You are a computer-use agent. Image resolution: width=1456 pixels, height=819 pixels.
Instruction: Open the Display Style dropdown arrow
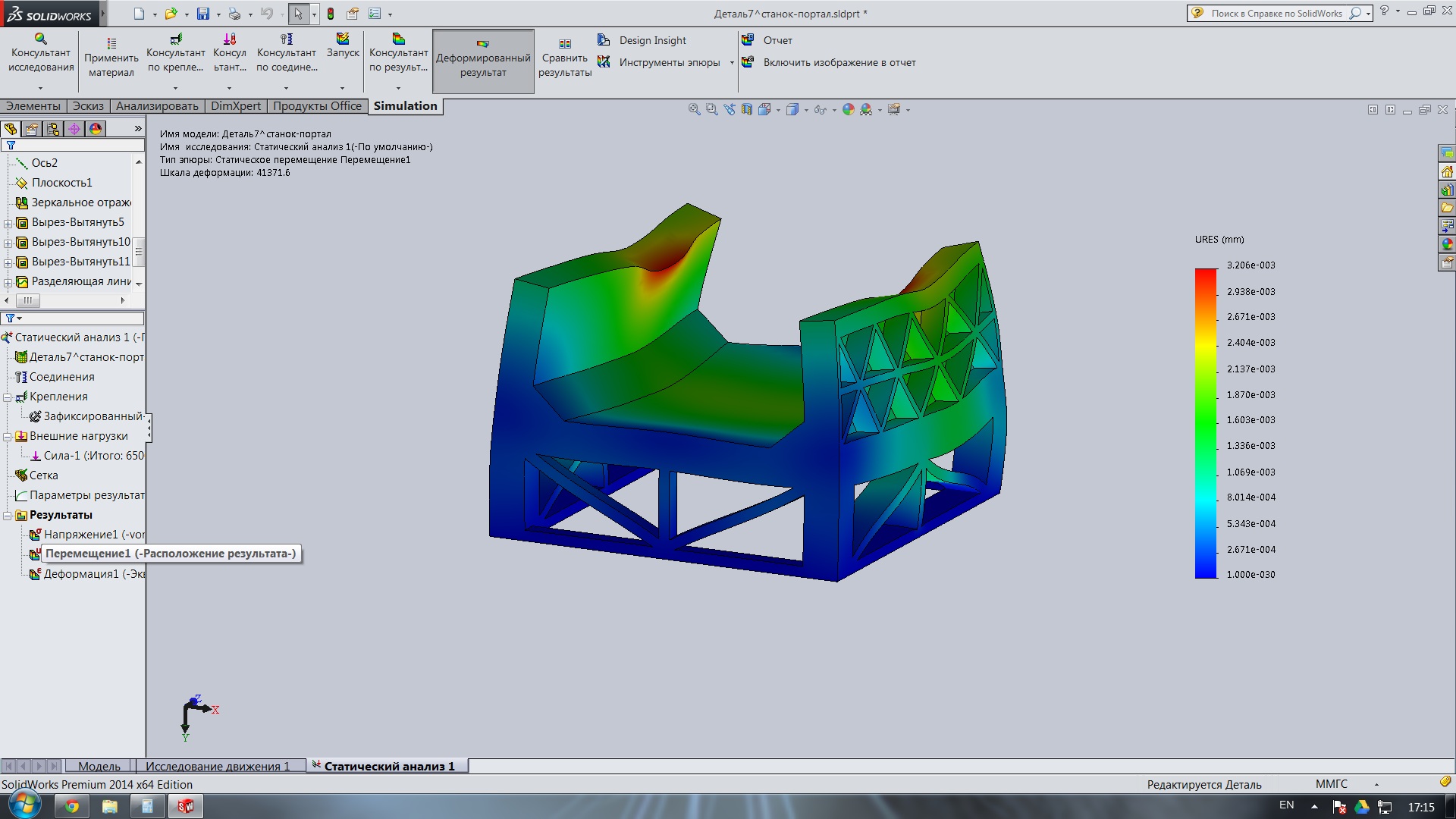[x=805, y=111]
